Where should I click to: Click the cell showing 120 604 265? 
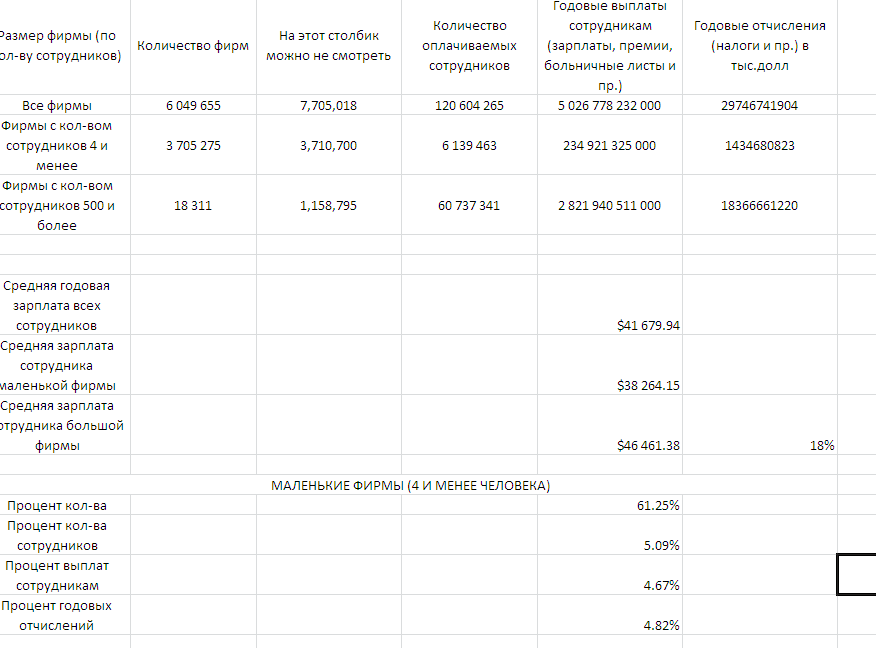(469, 105)
